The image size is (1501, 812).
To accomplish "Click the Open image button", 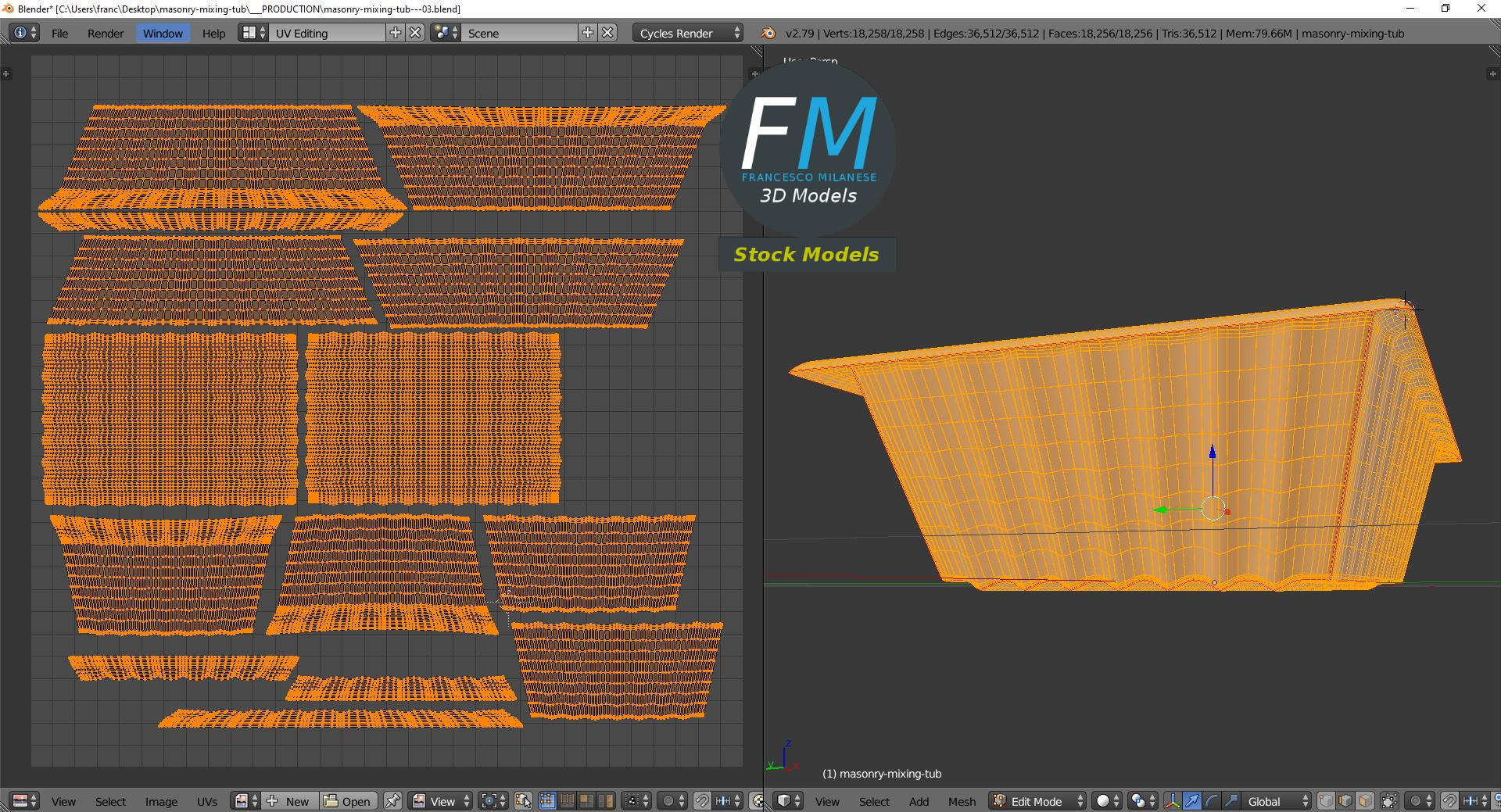I will coord(348,801).
